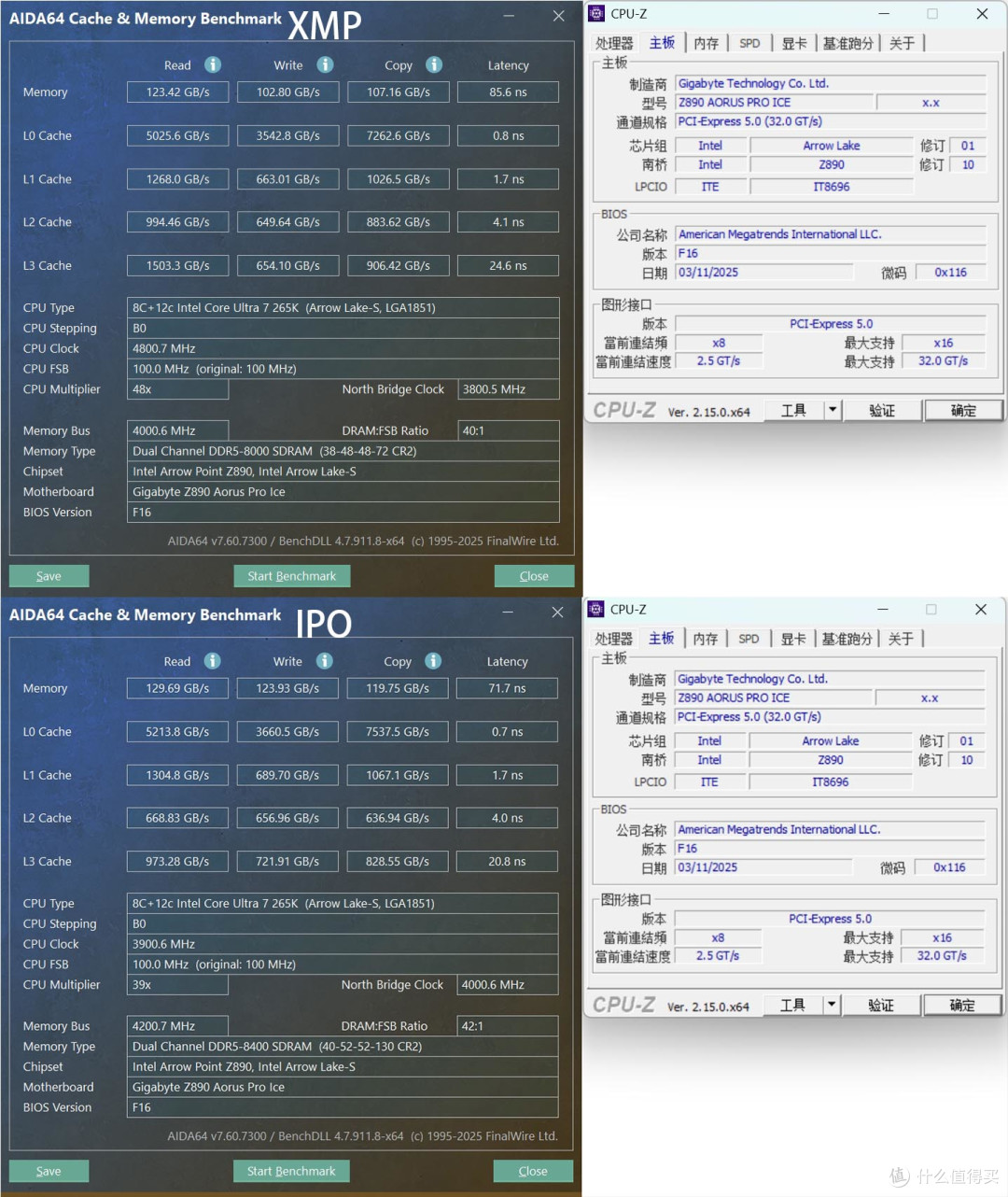Screen dimensions: 1008x1197
Task: Click DRAM:FSB Ratio field showing 42:1
Action: (x=508, y=1026)
